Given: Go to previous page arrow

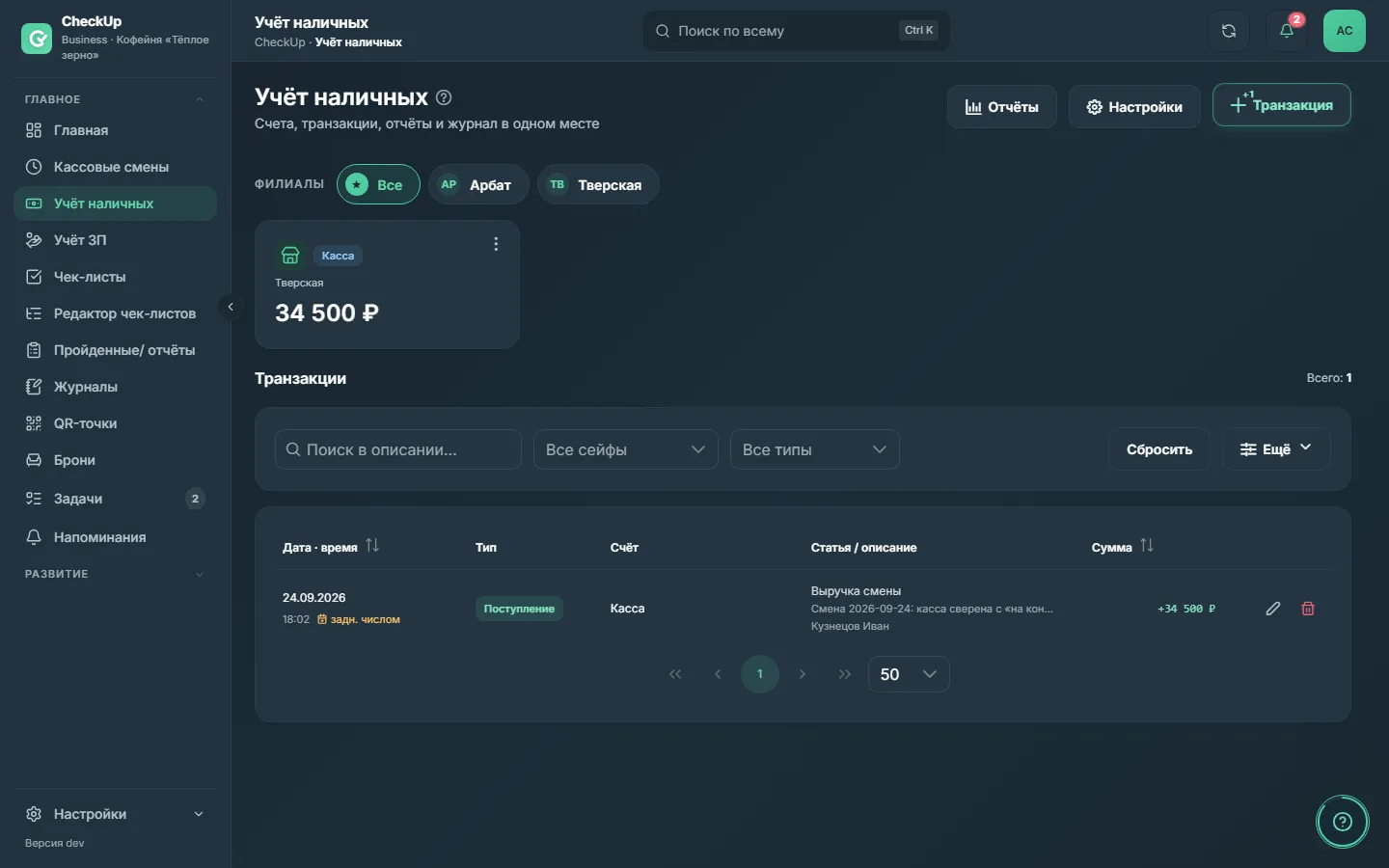Looking at the screenshot, I should [x=718, y=674].
